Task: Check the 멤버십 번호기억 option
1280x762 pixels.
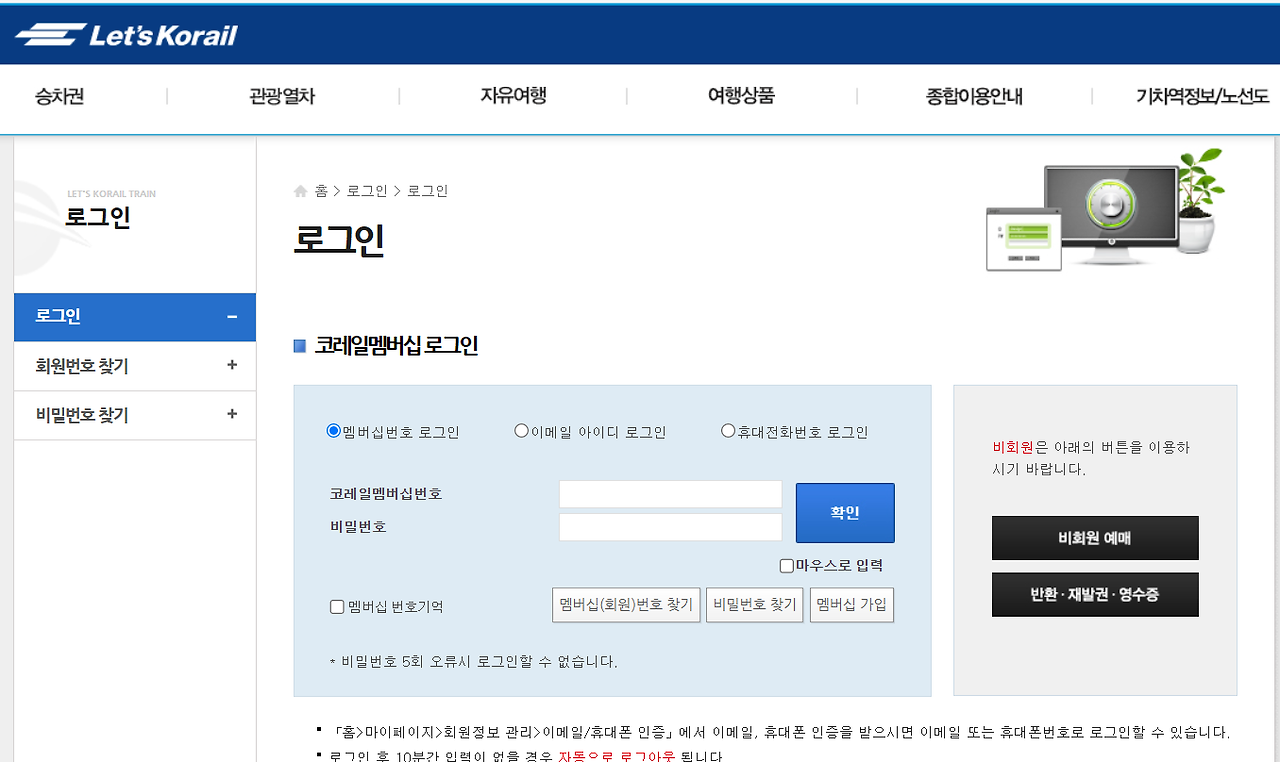Action: (x=337, y=605)
